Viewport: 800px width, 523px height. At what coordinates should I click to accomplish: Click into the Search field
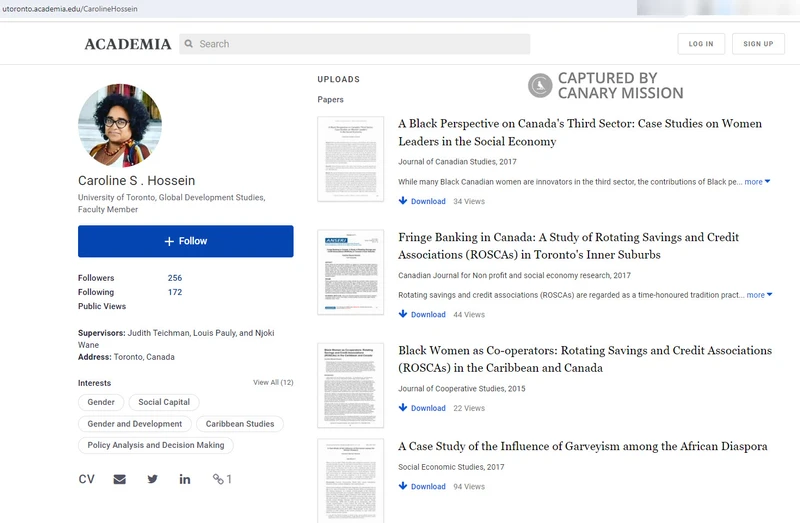click(x=355, y=44)
